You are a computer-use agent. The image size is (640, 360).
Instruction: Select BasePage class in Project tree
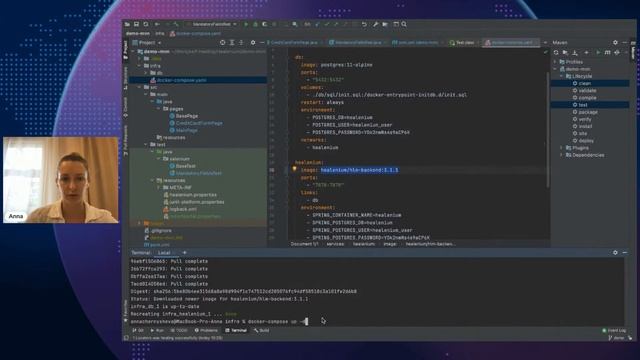coord(187,116)
